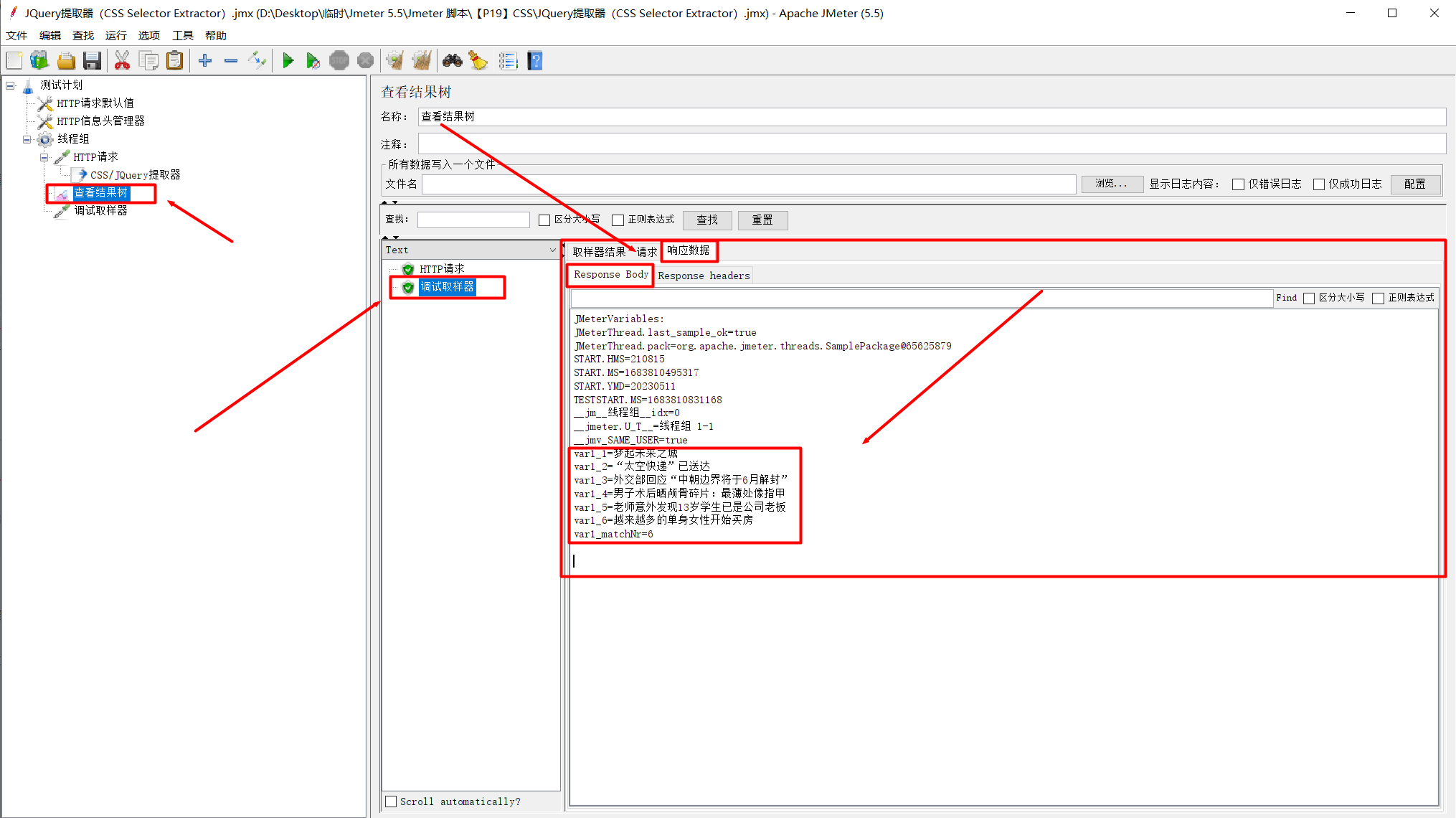Focus the 注释 input field
The image size is (1456, 818).
932,144
